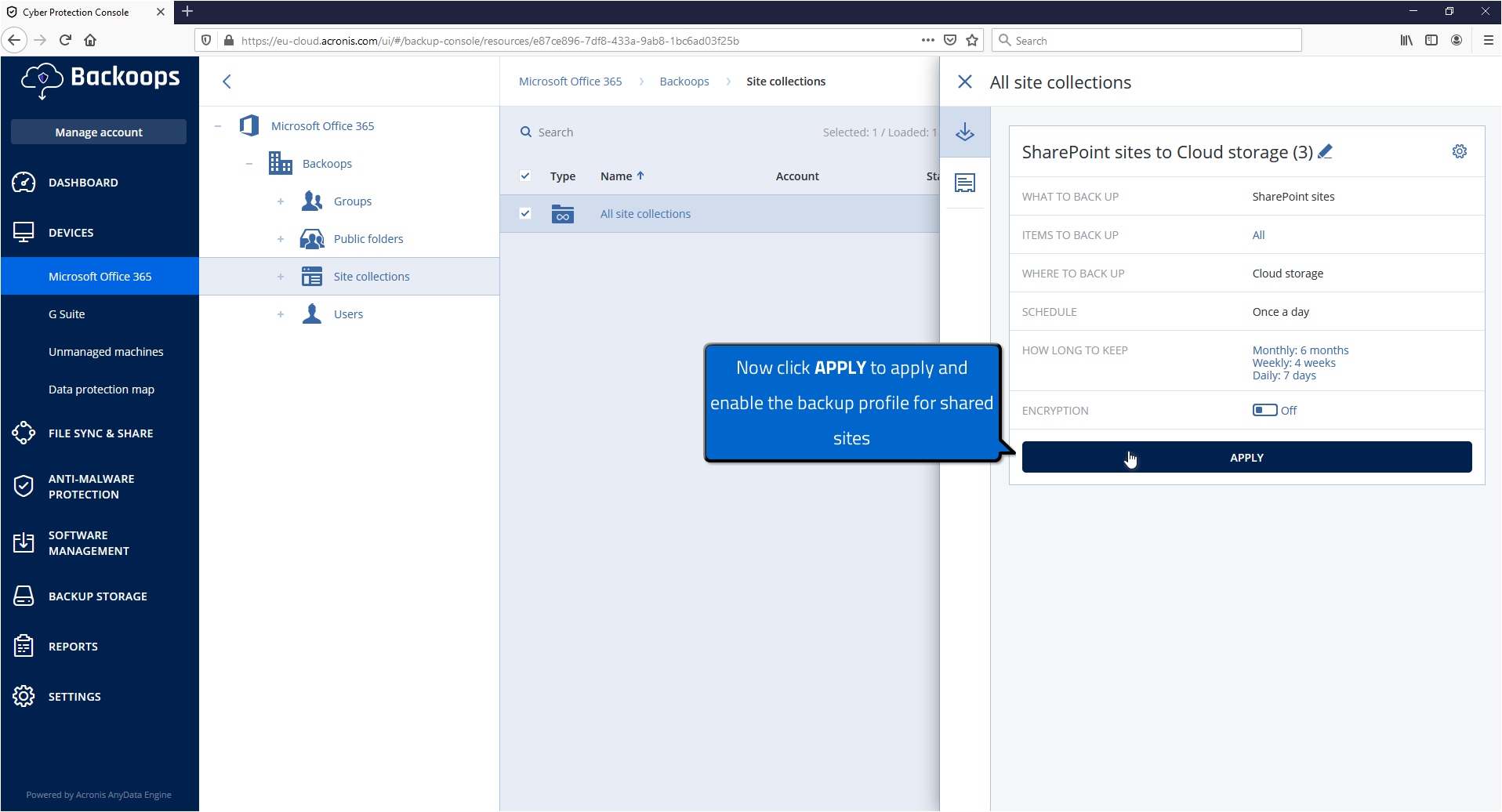This screenshot has height=812, width=1502.
Task: Sort by the Name column header
Action: click(x=622, y=176)
